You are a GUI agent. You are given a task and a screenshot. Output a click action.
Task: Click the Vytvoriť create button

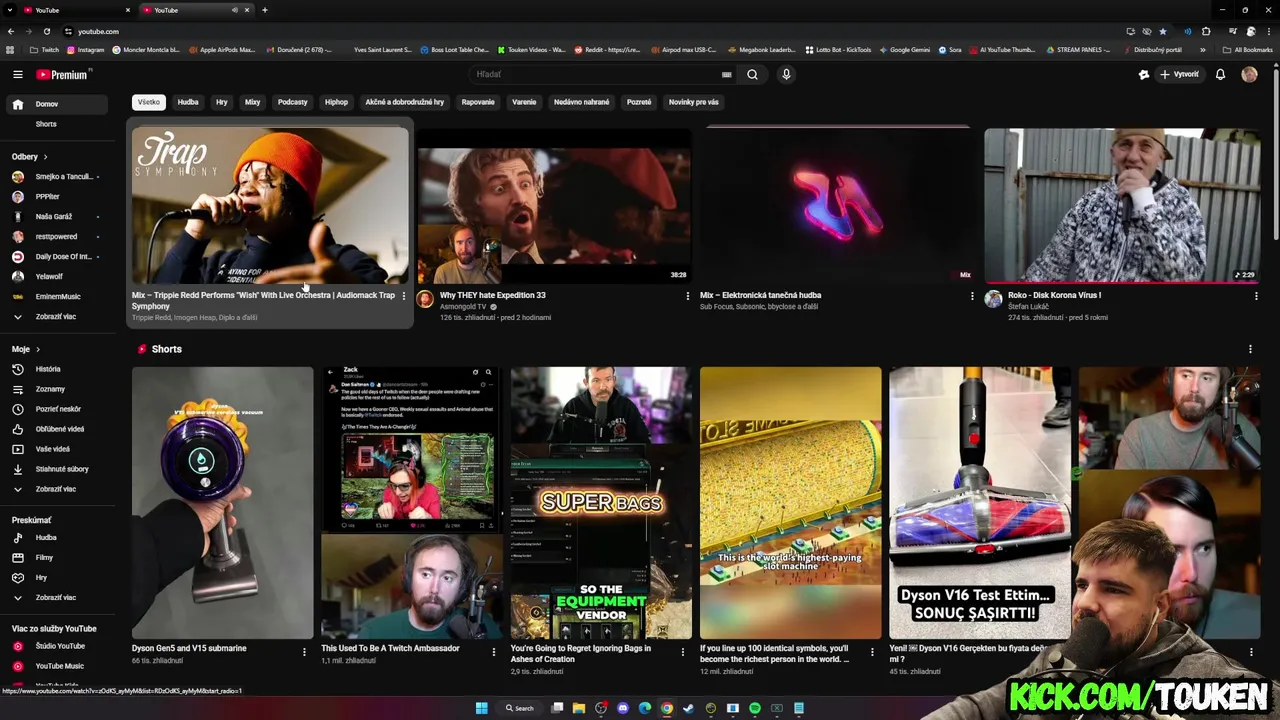(1180, 74)
